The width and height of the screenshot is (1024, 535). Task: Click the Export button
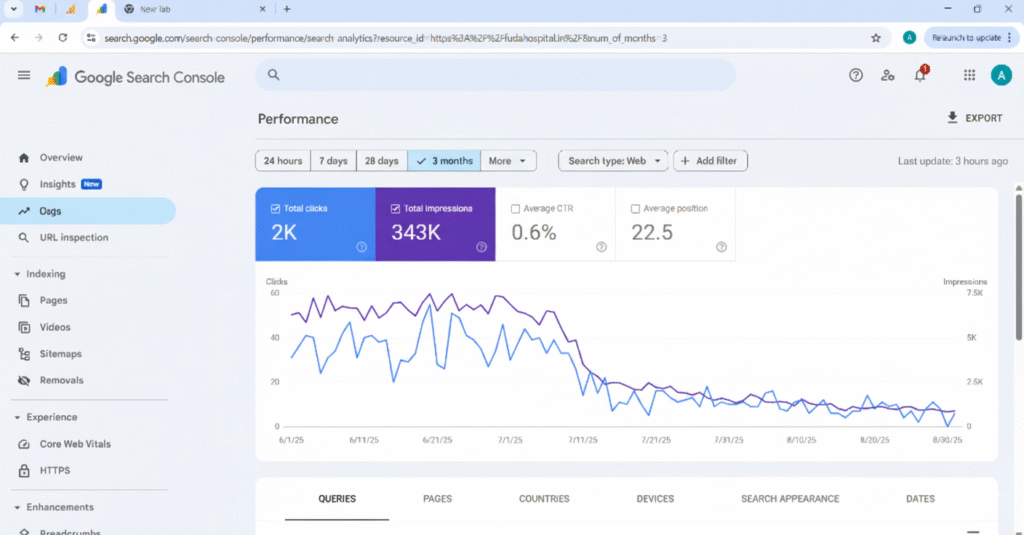tap(974, 118)
